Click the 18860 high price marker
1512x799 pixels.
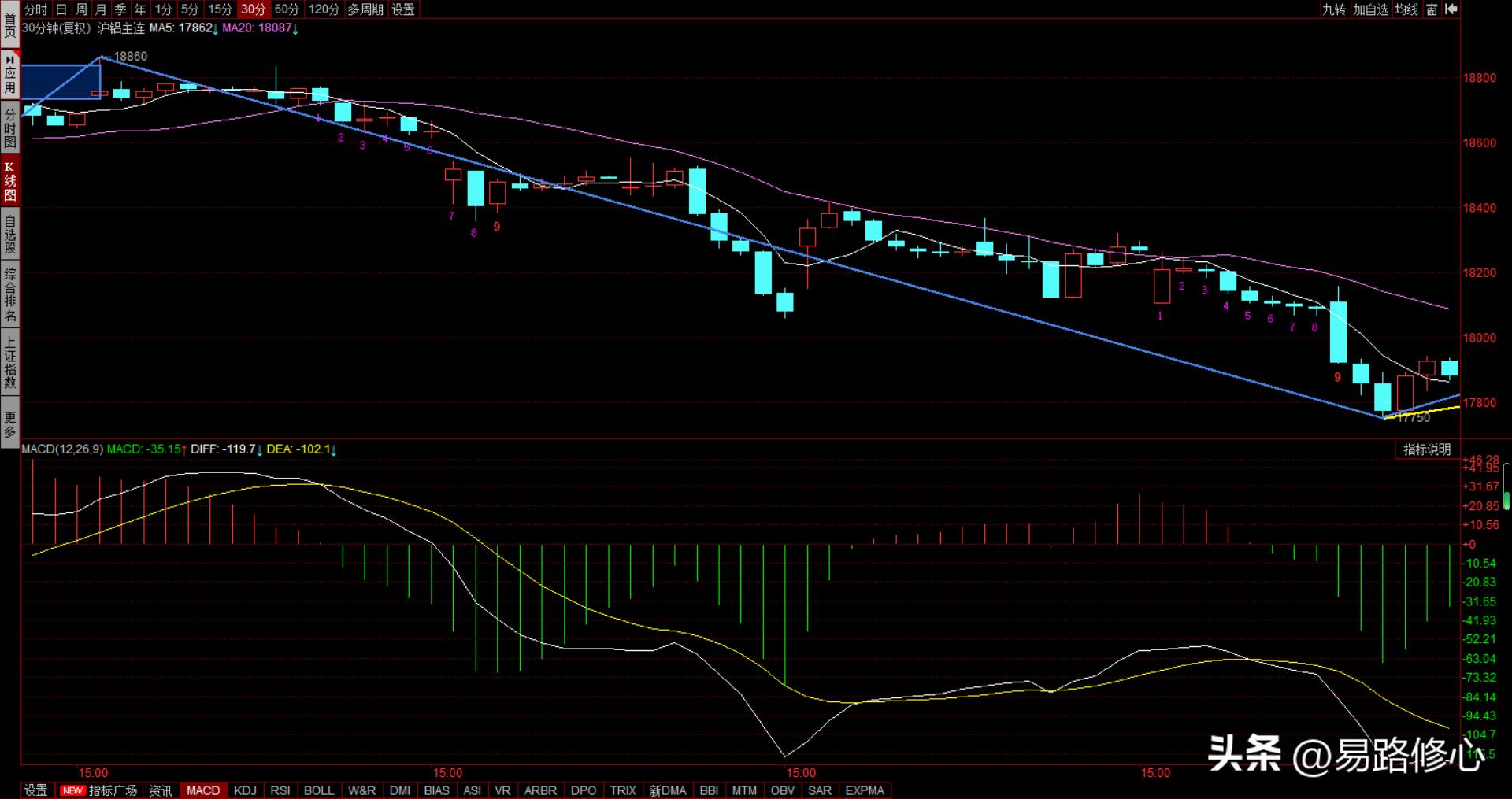[x=130, y=56]
